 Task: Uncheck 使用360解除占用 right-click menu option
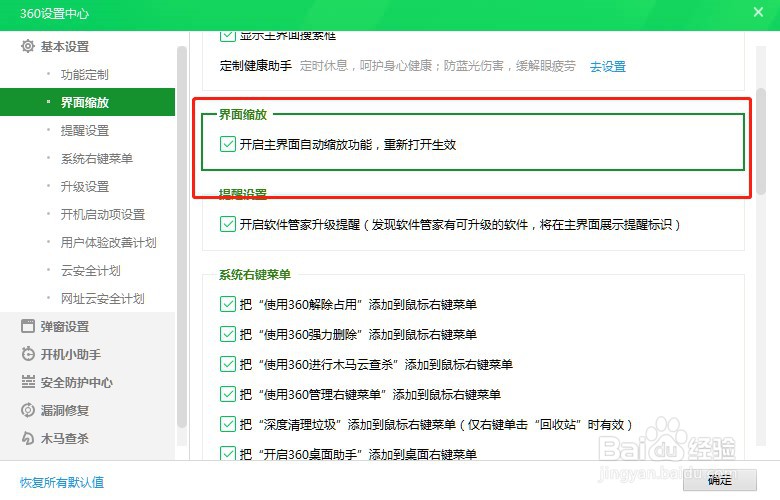227,304
